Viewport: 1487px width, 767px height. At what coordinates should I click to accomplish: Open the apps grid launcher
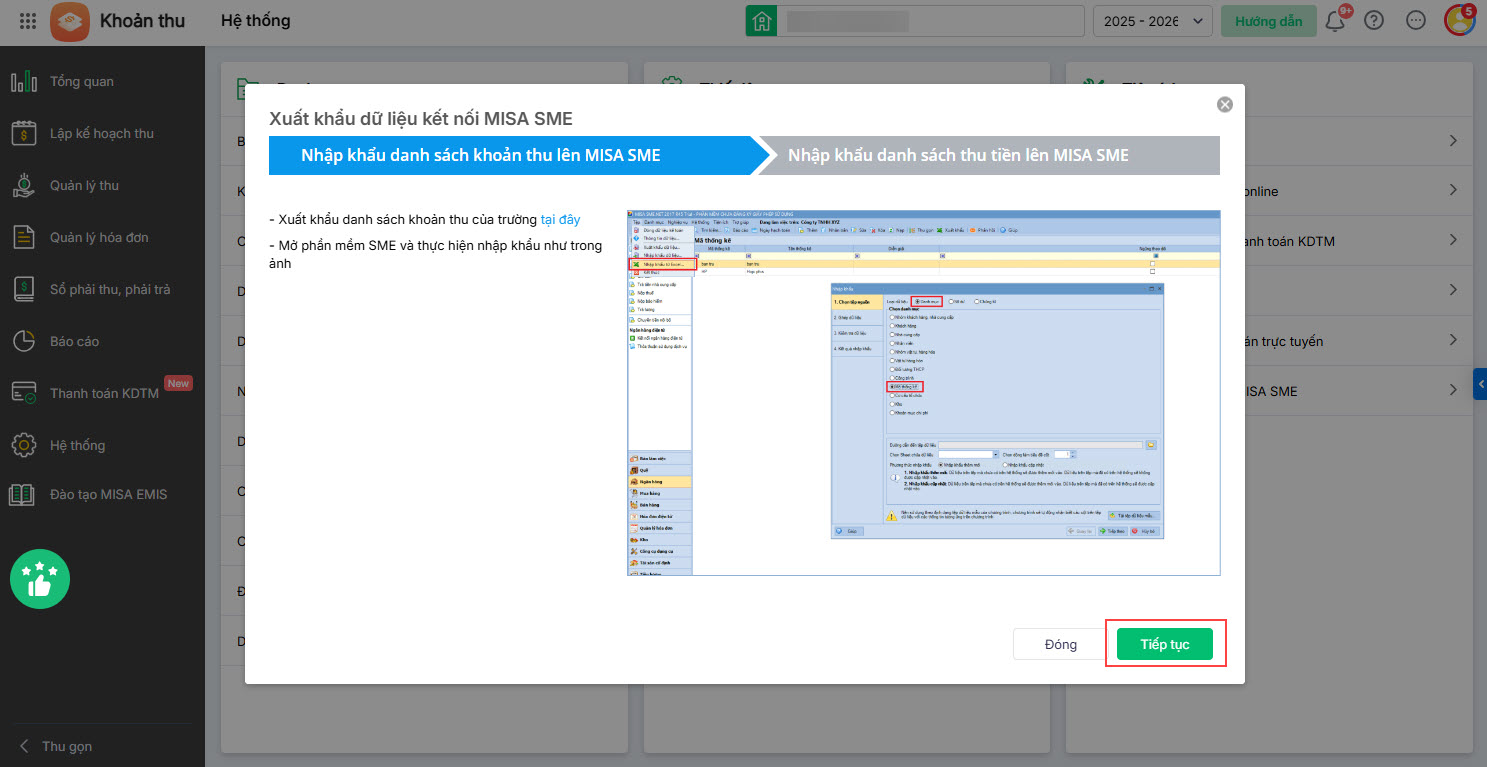(28, 21)
